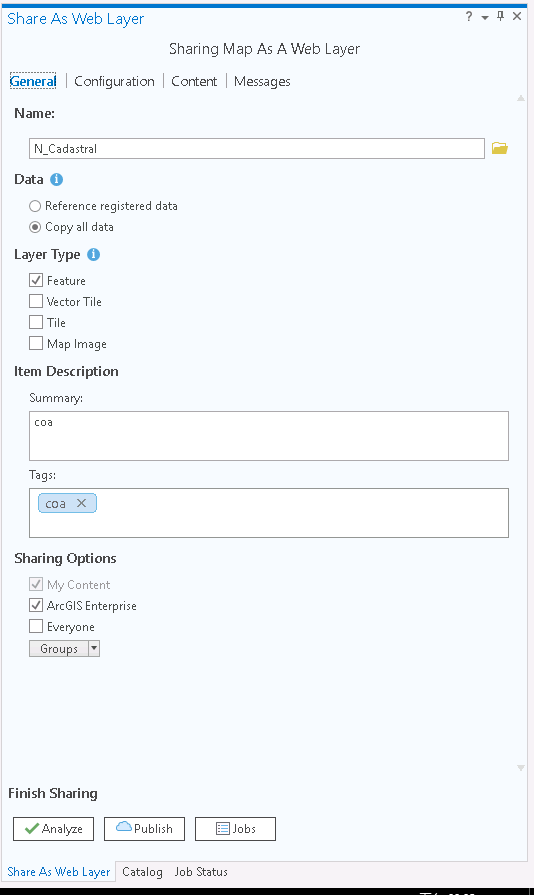The image size is (534, 895).
Task: Click the auto-hide pin icon
Action: (x=500, y=17)
